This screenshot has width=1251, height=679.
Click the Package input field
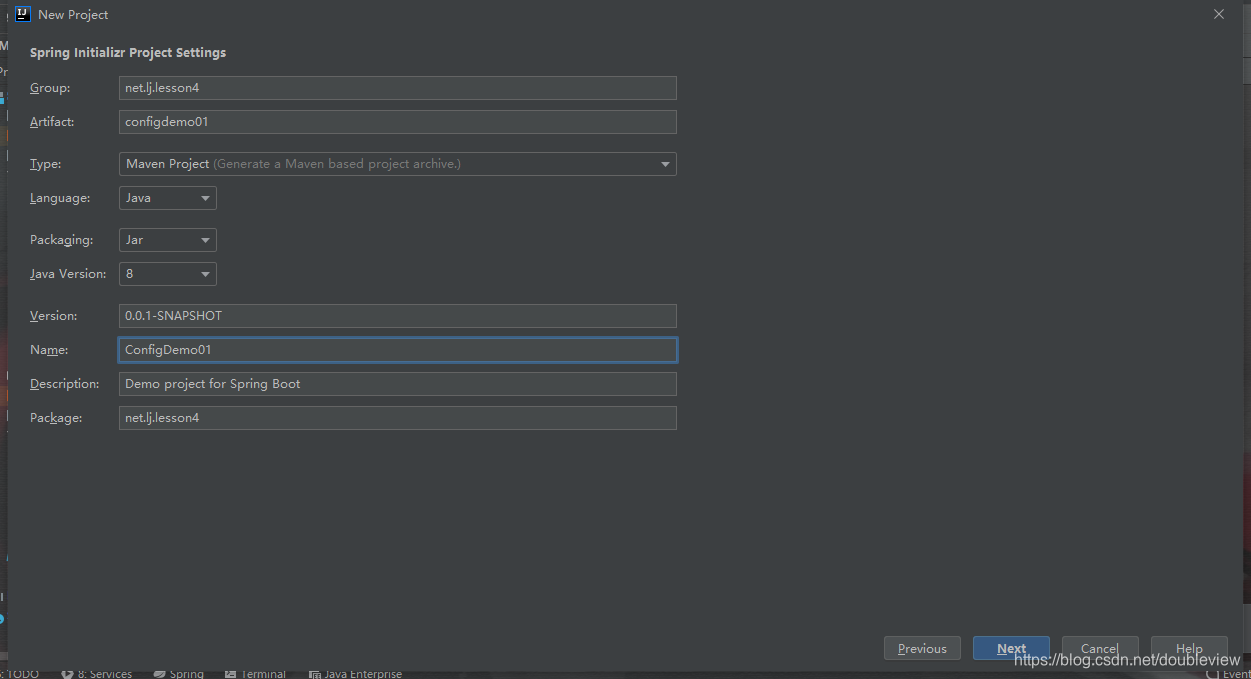[397, 418]
